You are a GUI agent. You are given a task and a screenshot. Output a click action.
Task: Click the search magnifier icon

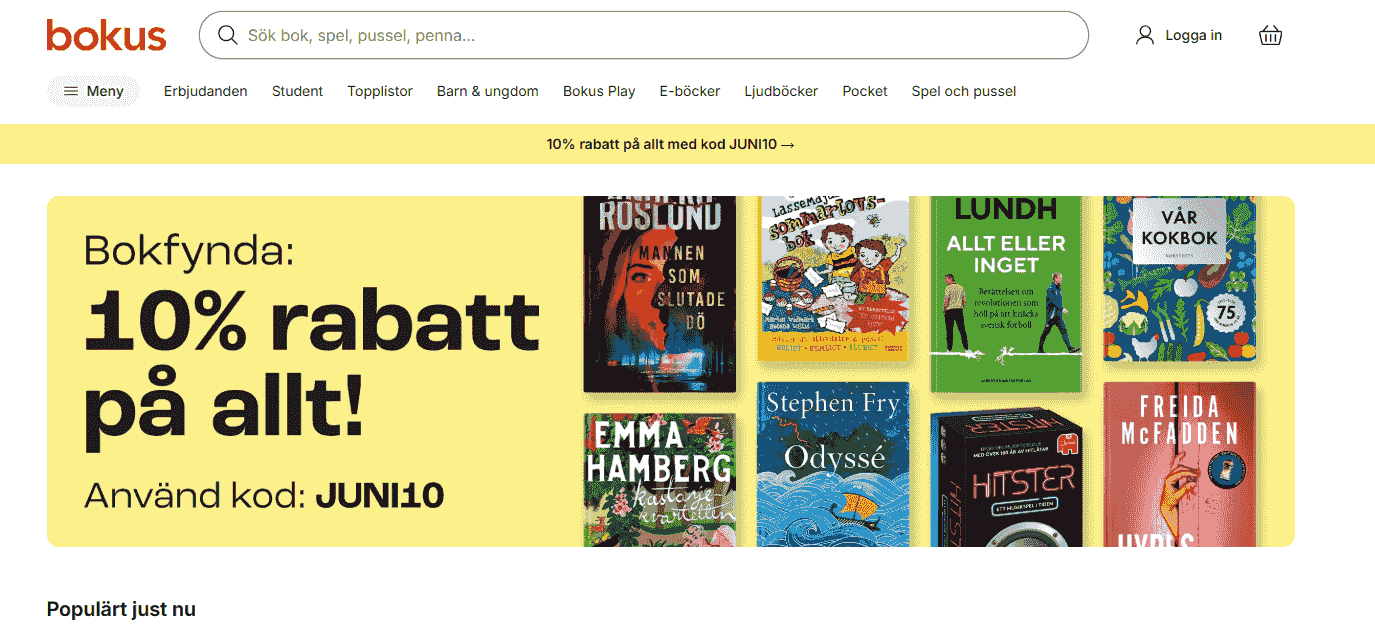point(228,36)
